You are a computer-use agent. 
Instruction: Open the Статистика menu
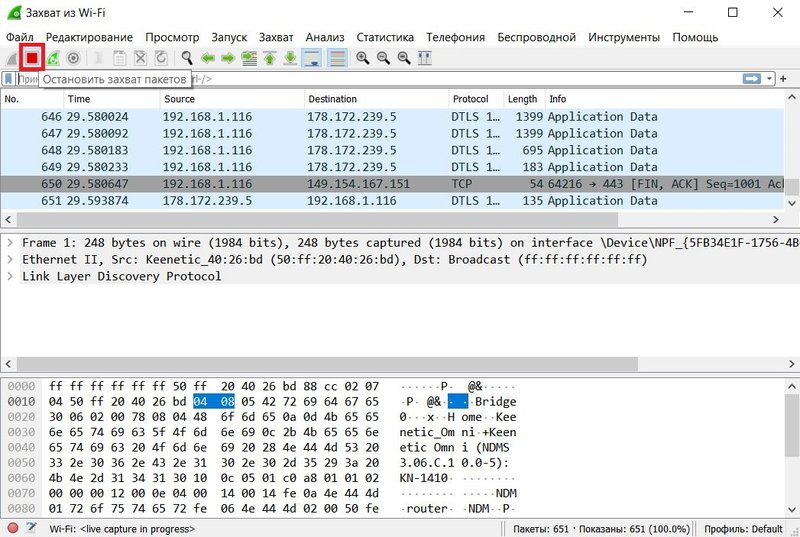tap(387, 37)
